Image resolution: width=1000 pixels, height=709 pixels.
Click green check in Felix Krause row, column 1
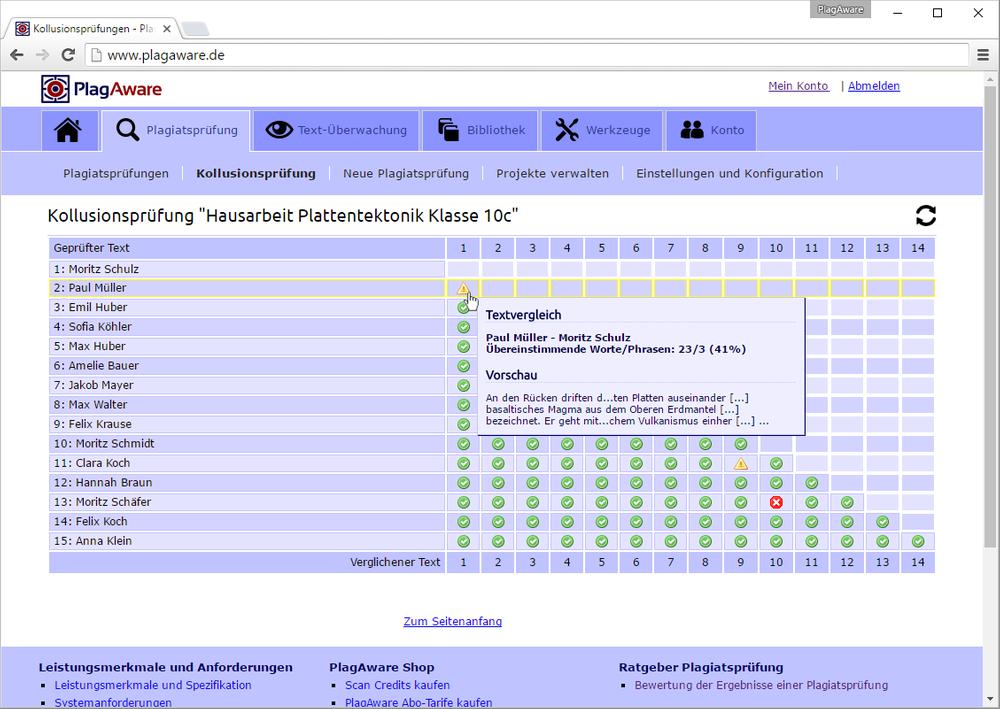pos(464,424)
